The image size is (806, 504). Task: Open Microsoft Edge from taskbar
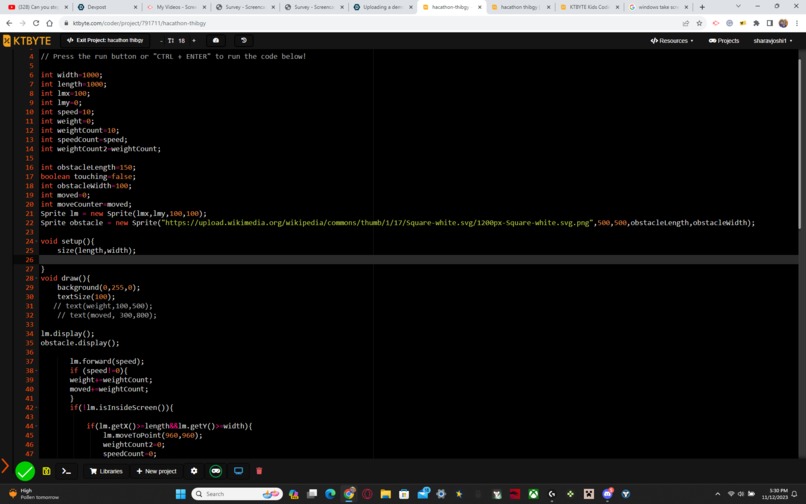tap(330, 494)
